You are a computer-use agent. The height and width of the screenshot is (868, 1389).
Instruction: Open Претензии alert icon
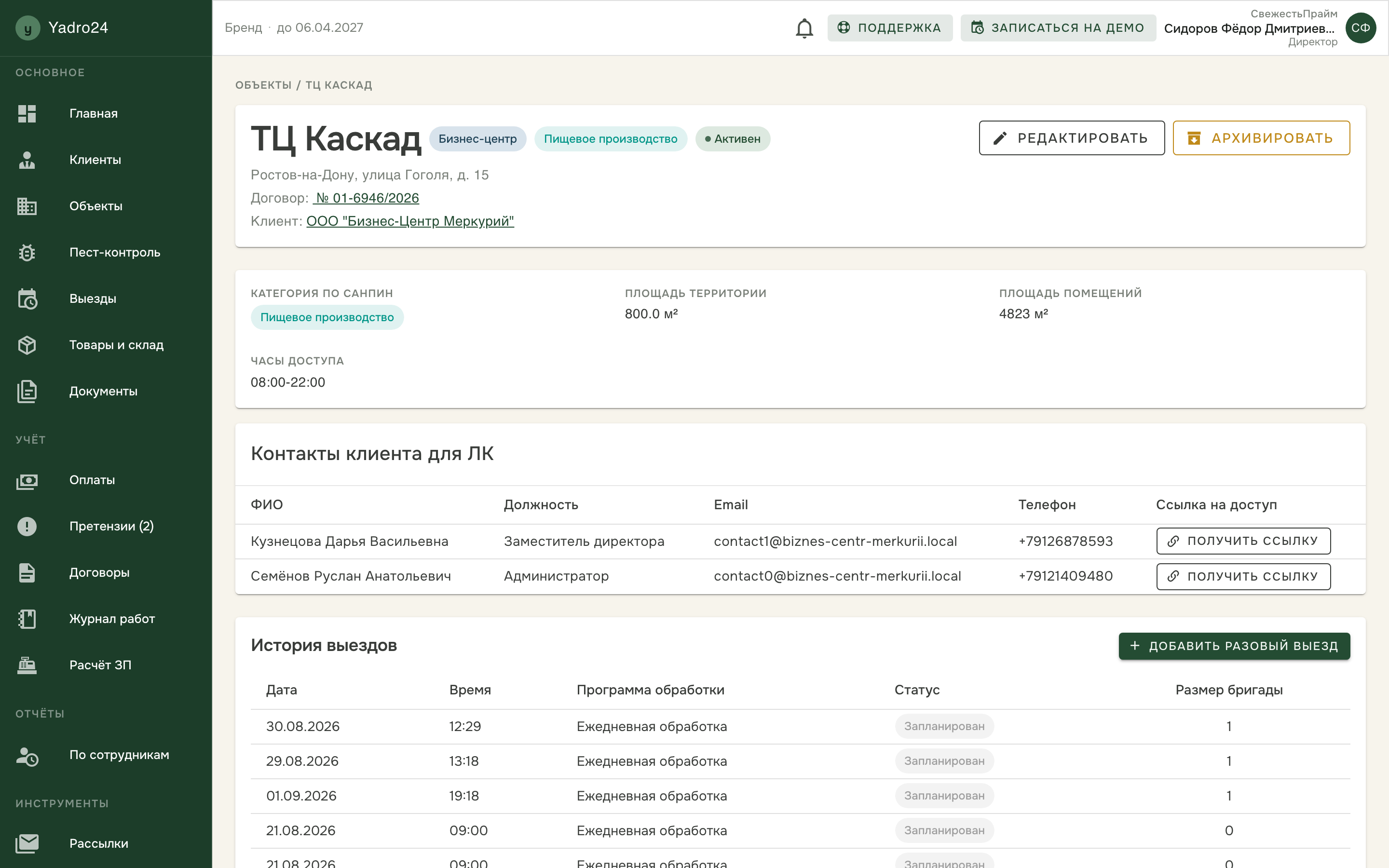click(x=27, y=527)
